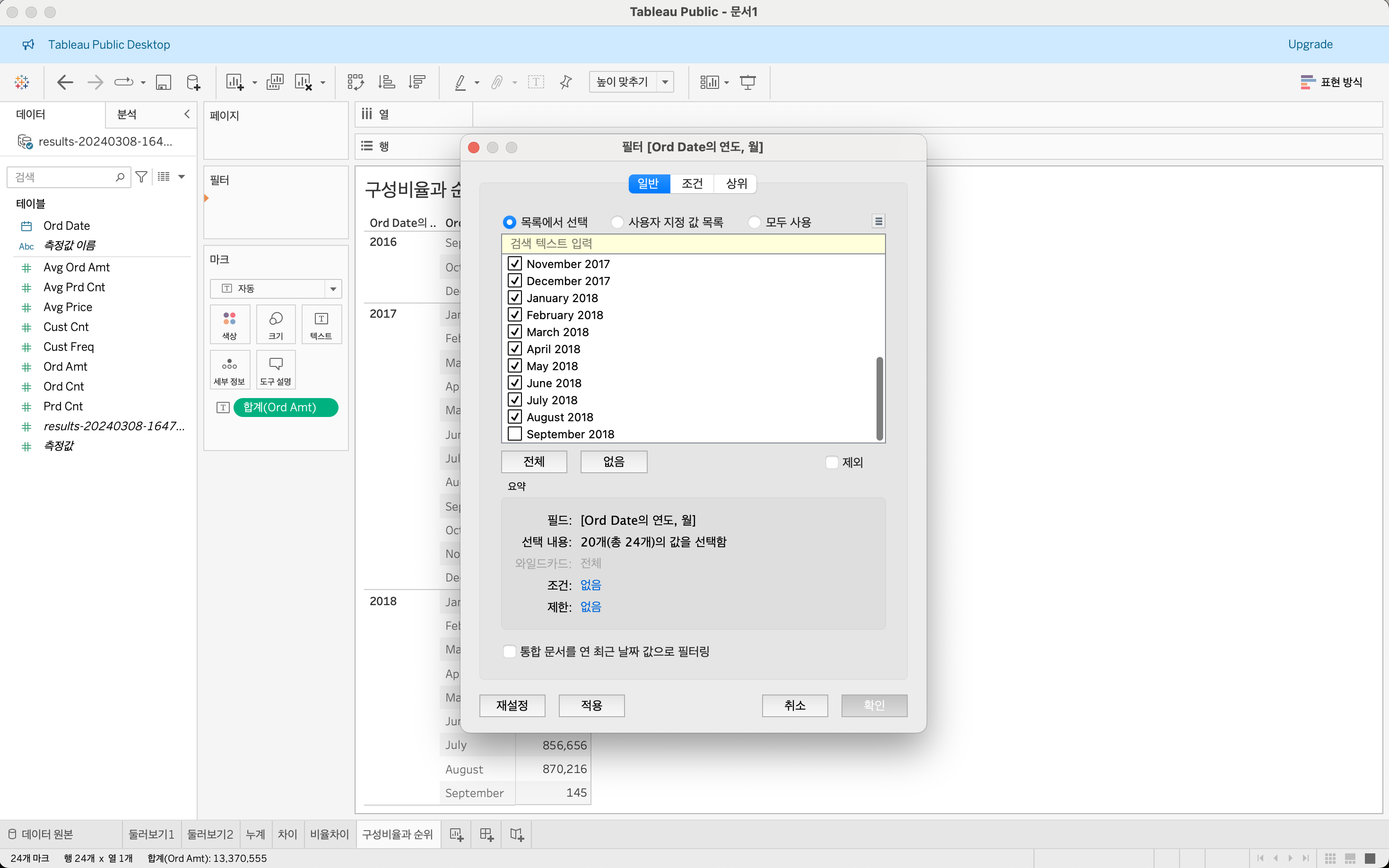Click the swap rows and columns icon
This screenshot has width=1389, height=868.
[x=355, y=82]
